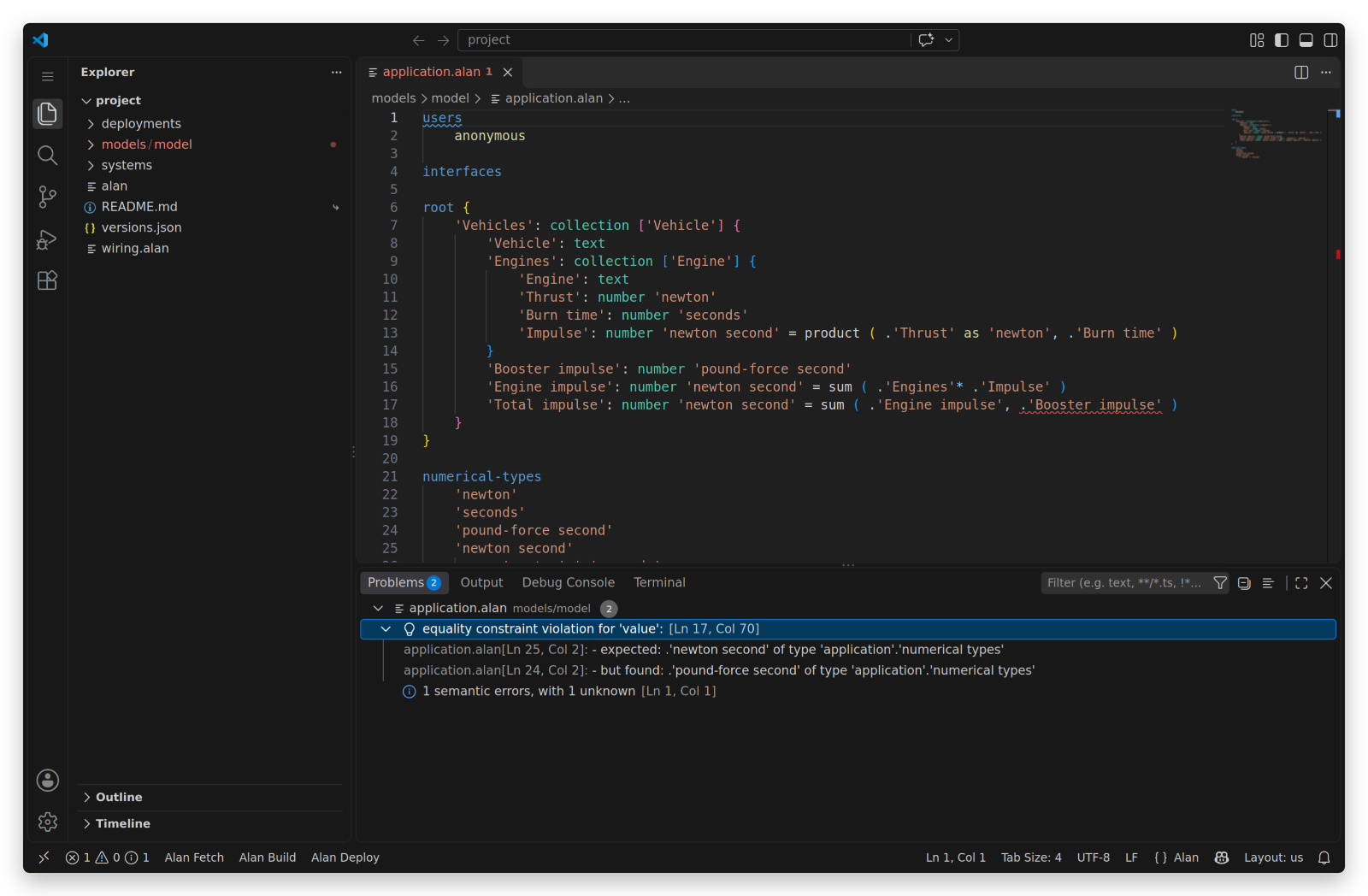
Task: Collapse the equality constraint violation problem
Action: tap(386, 629)
